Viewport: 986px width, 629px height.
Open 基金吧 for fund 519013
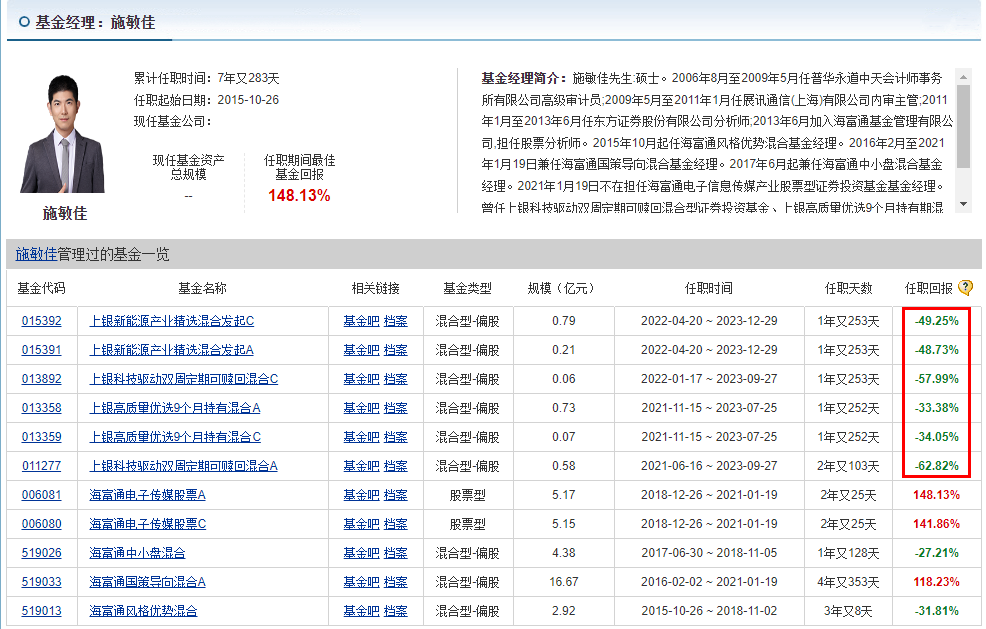point(362,610)
